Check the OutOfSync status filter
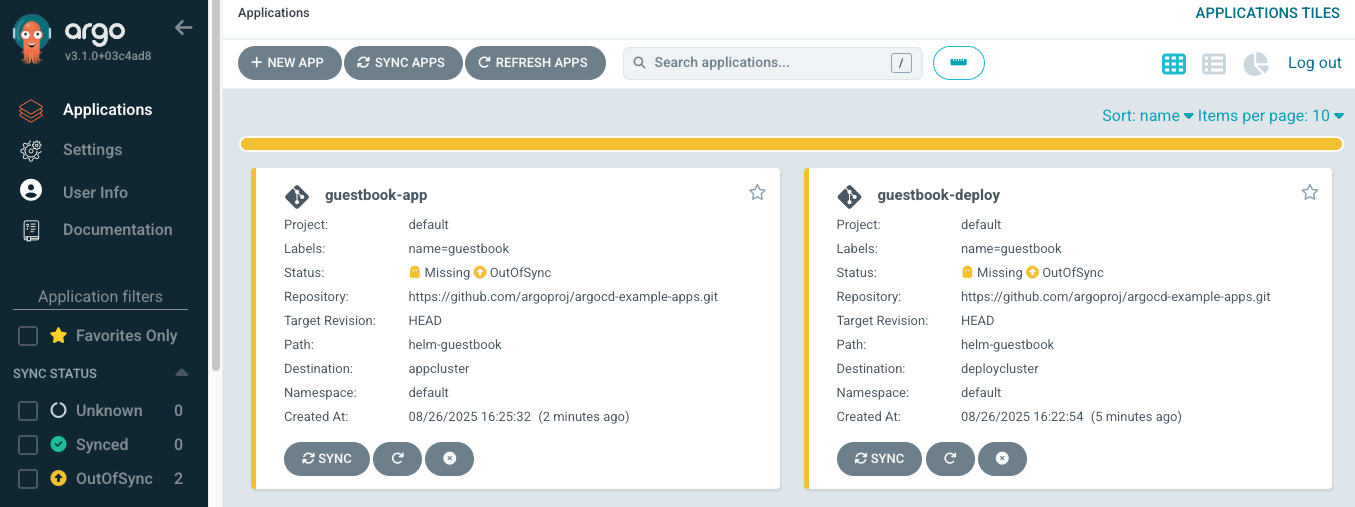The width and height of the screenshot is (1355, 507). click(x=28, y=479)
